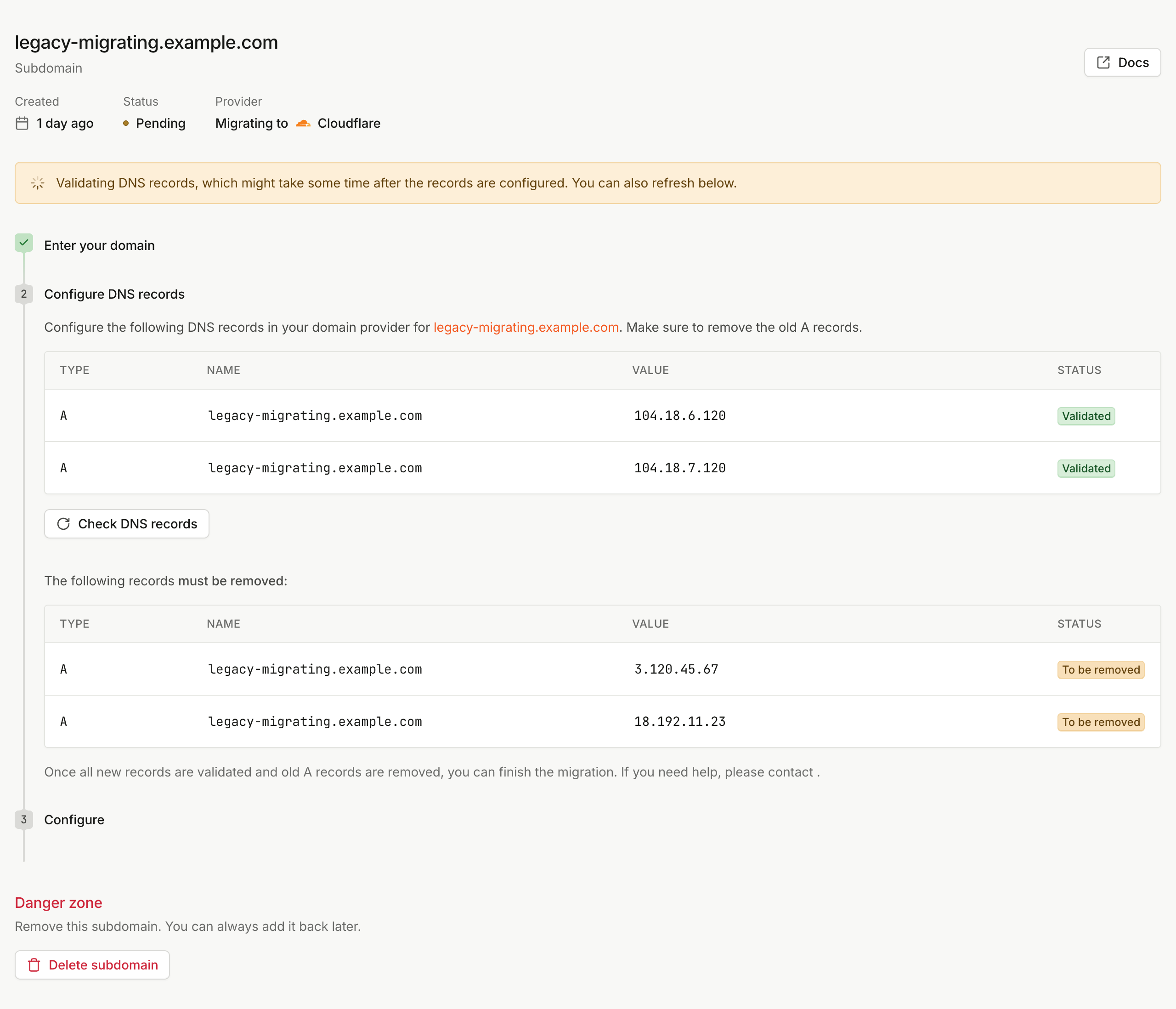Screen dimensions: 1176x1009
Task: Click the green checkmark step icon
Action: click(x=24, y=243)
